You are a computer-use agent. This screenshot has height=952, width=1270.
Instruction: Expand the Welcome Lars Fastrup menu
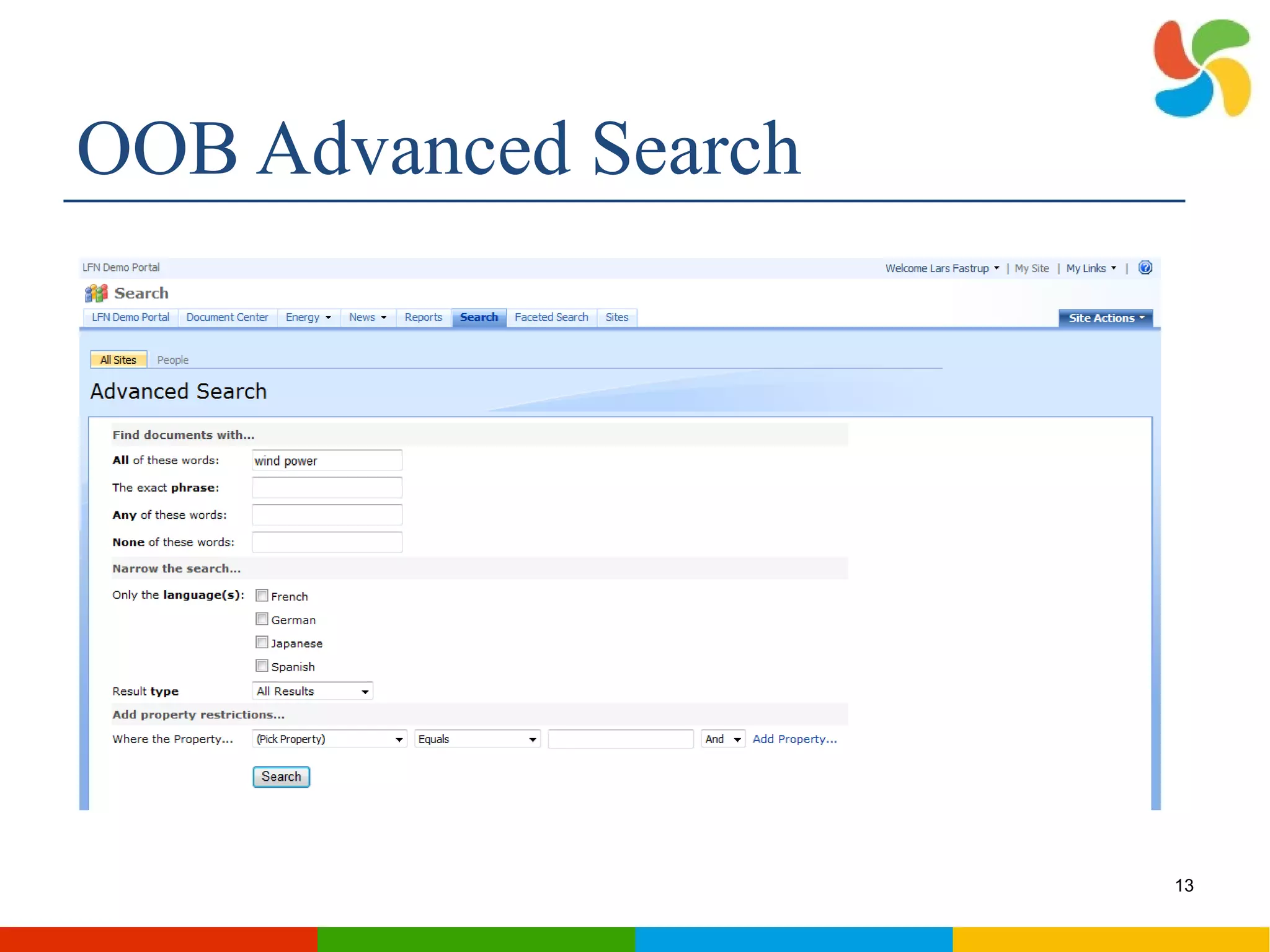(942, 268)
